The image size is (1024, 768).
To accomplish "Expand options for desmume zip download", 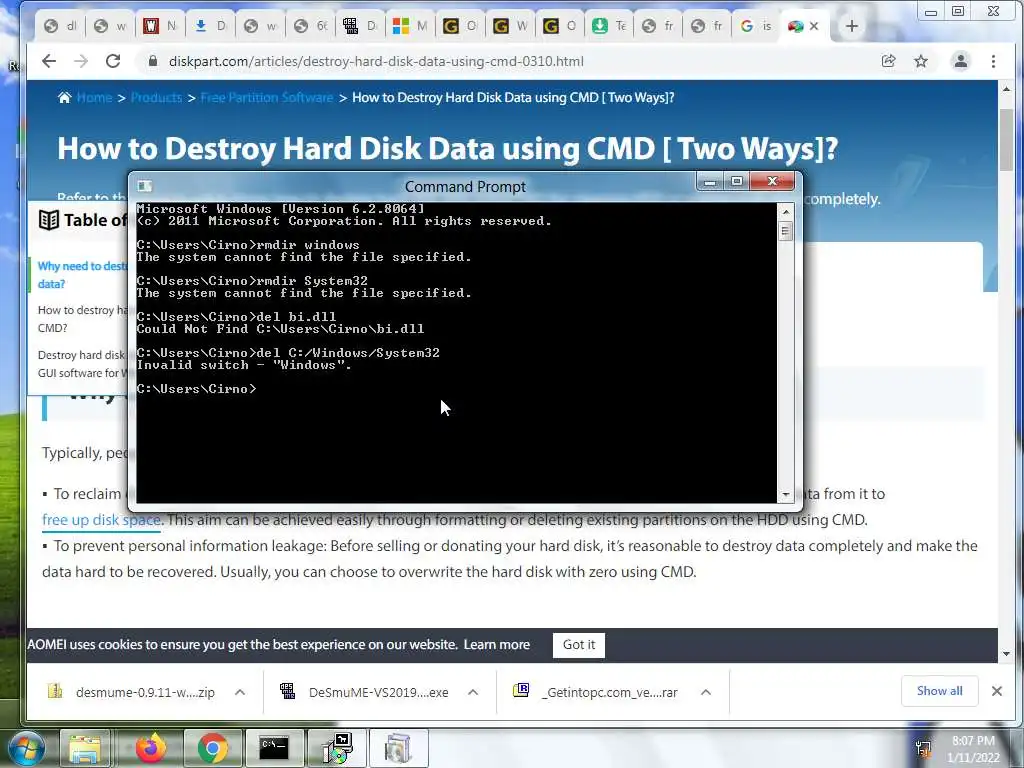I will 240,692.
